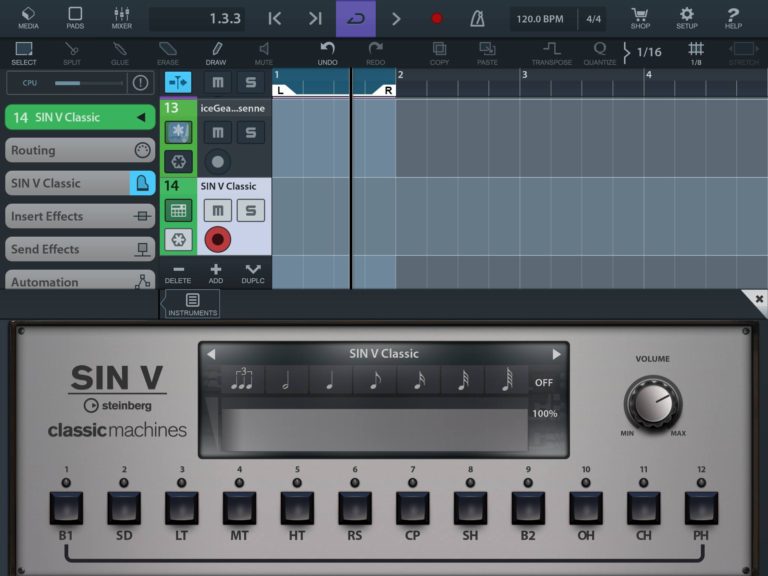Toggle global solo for all tracks
The height and width of the screenshot is (576, 768).
click(x=250, y=82)
